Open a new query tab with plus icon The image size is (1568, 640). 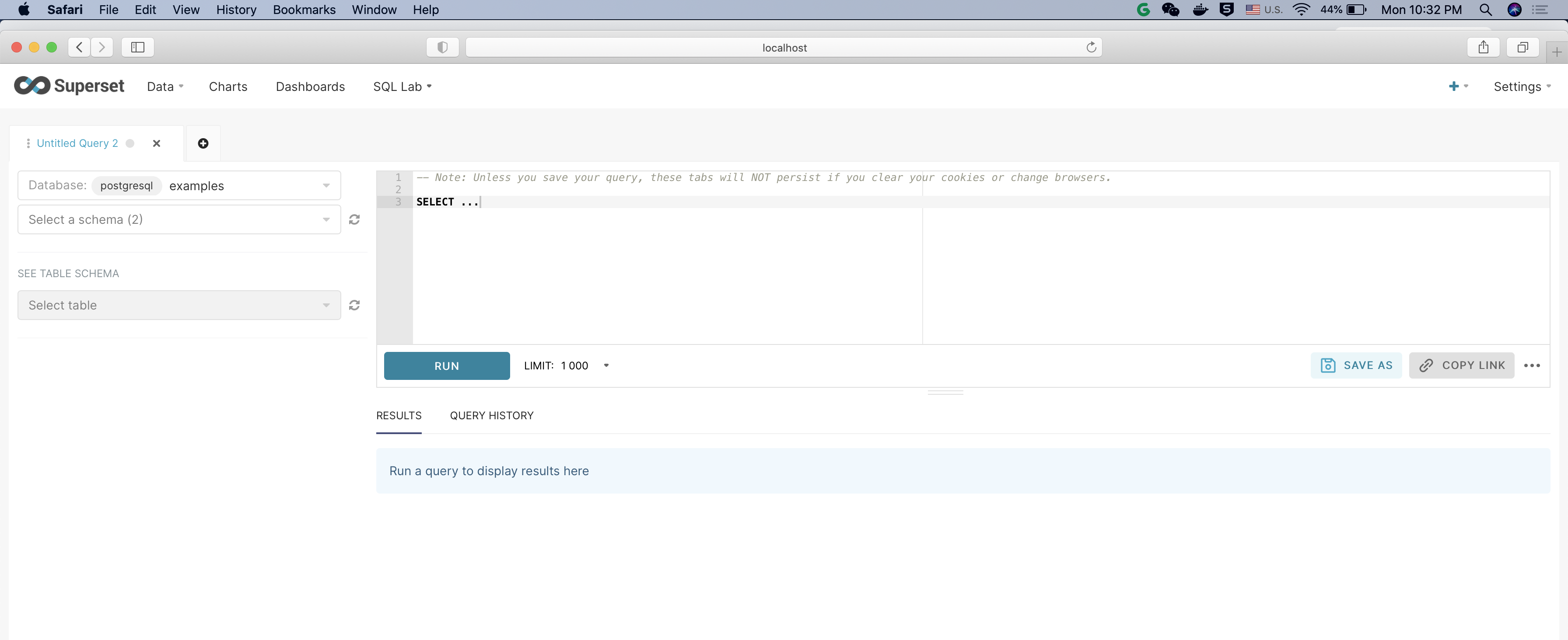click(x=203, y=143)
